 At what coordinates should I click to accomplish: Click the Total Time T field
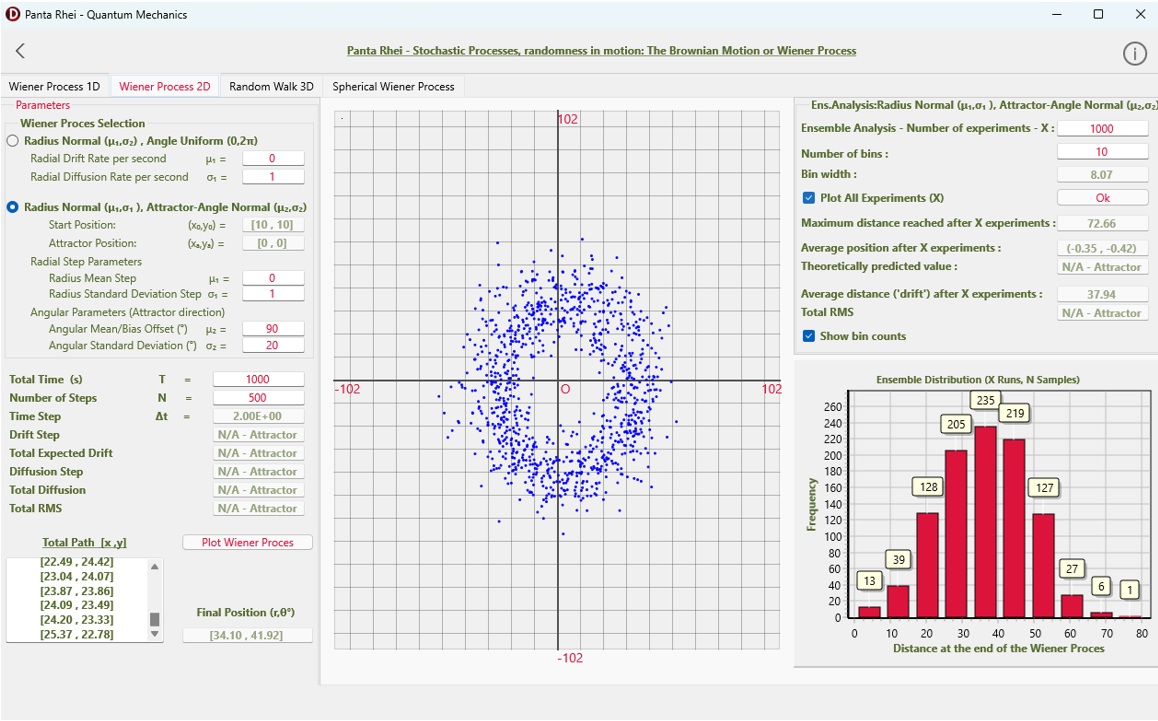[258, 379]
